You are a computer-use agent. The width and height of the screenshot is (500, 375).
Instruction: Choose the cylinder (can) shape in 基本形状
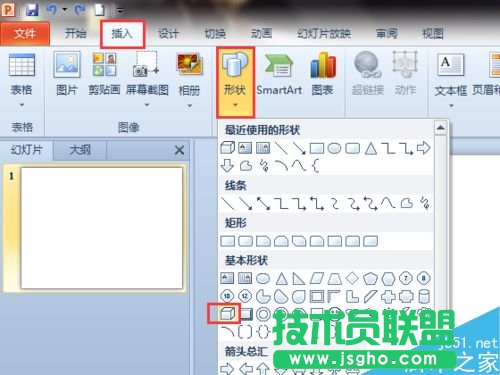pos(424,296)
